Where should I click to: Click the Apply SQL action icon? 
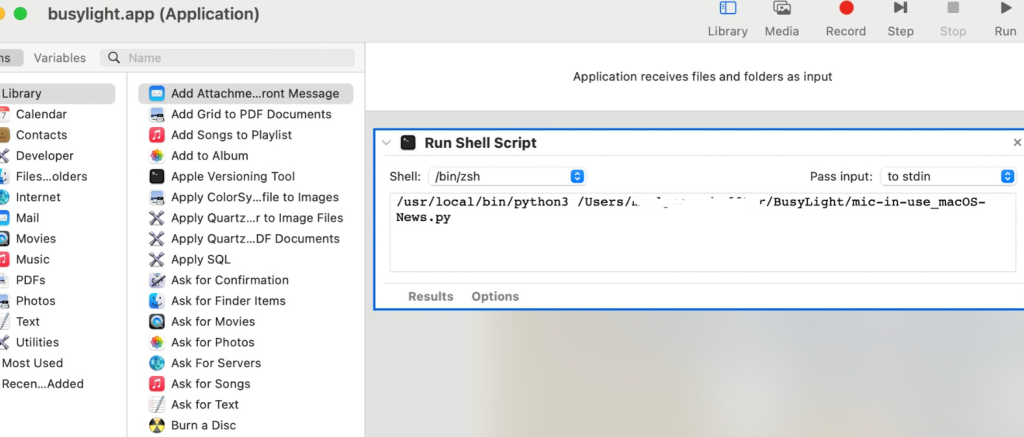157,259
